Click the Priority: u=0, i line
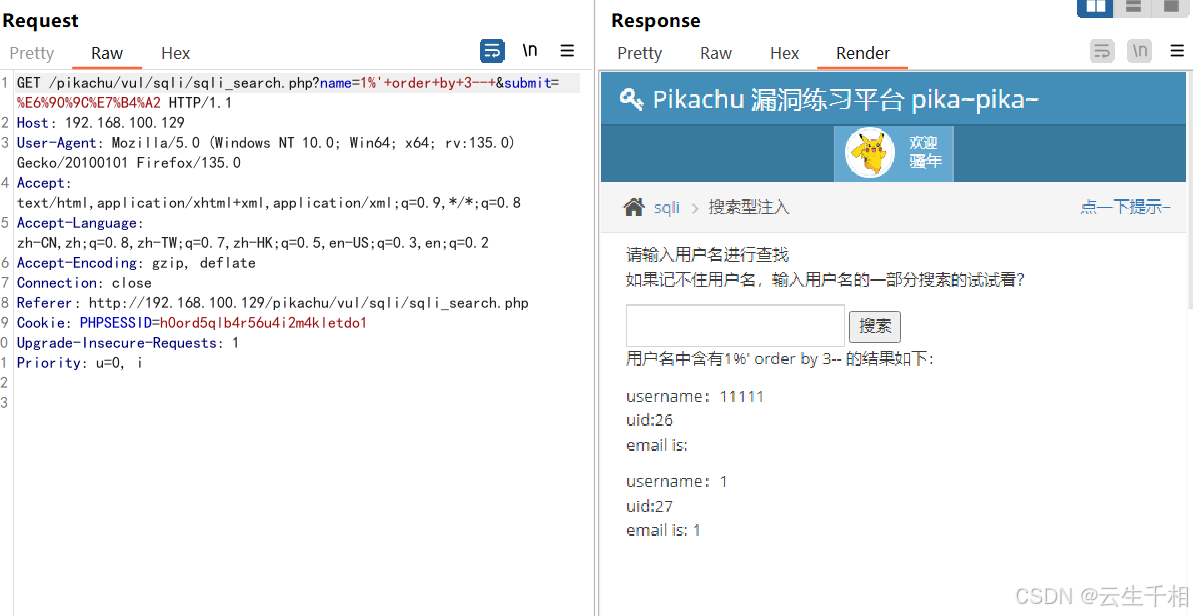 [x=79, y=363]
